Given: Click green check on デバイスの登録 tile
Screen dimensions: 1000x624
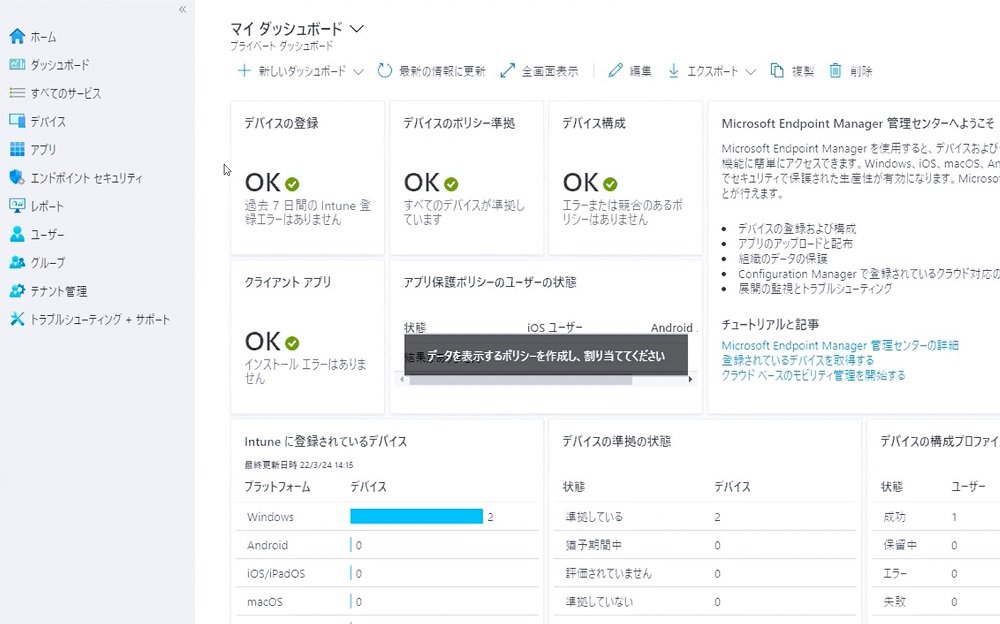Looking at the screenshot, I should tap(292, 184).
